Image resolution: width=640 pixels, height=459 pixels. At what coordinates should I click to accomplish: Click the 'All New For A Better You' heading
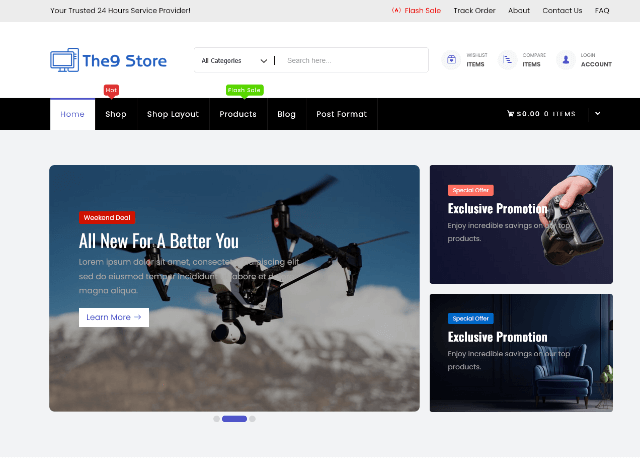[159, 241]
